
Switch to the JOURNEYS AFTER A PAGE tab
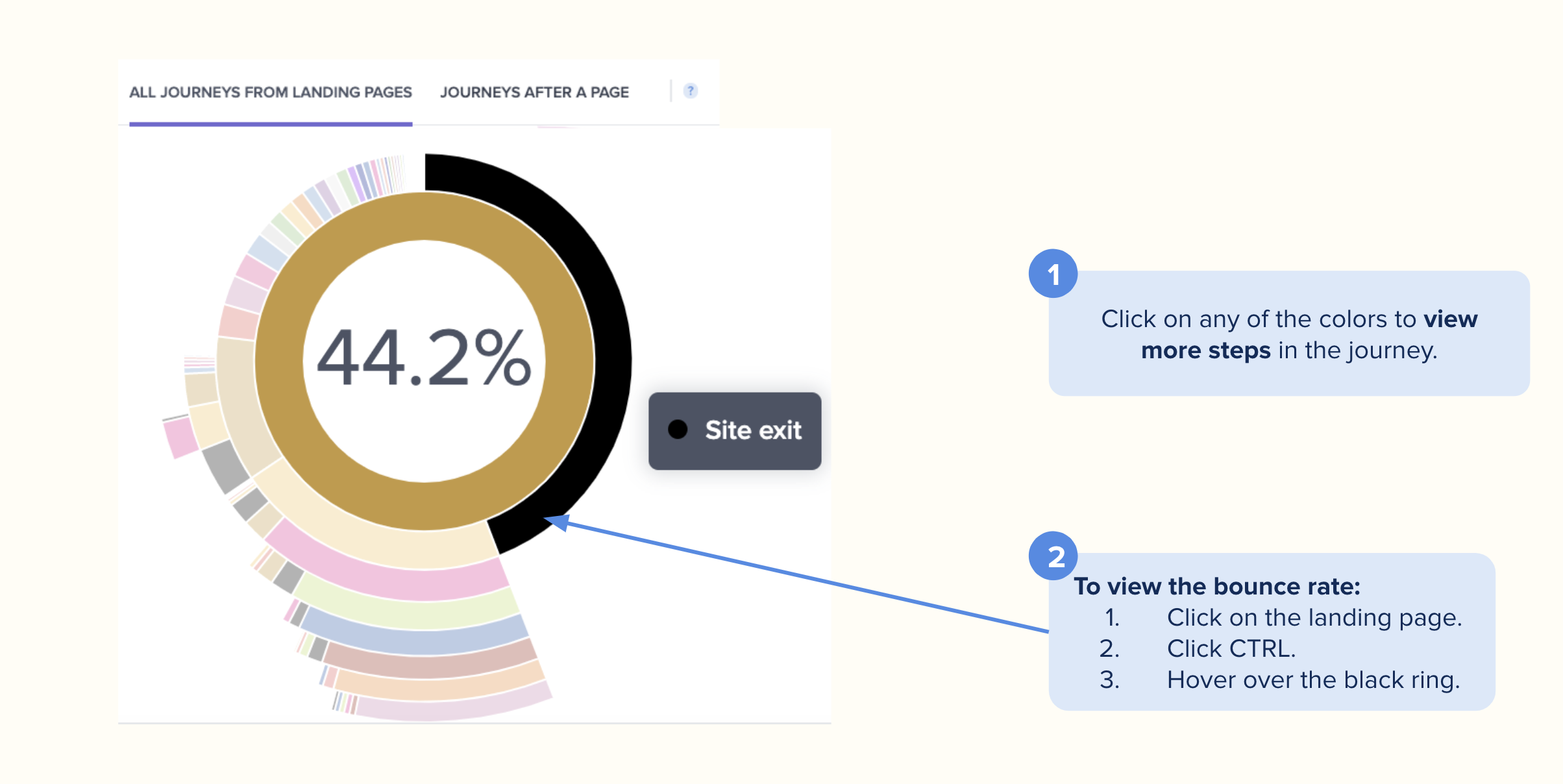coord(534,92)
